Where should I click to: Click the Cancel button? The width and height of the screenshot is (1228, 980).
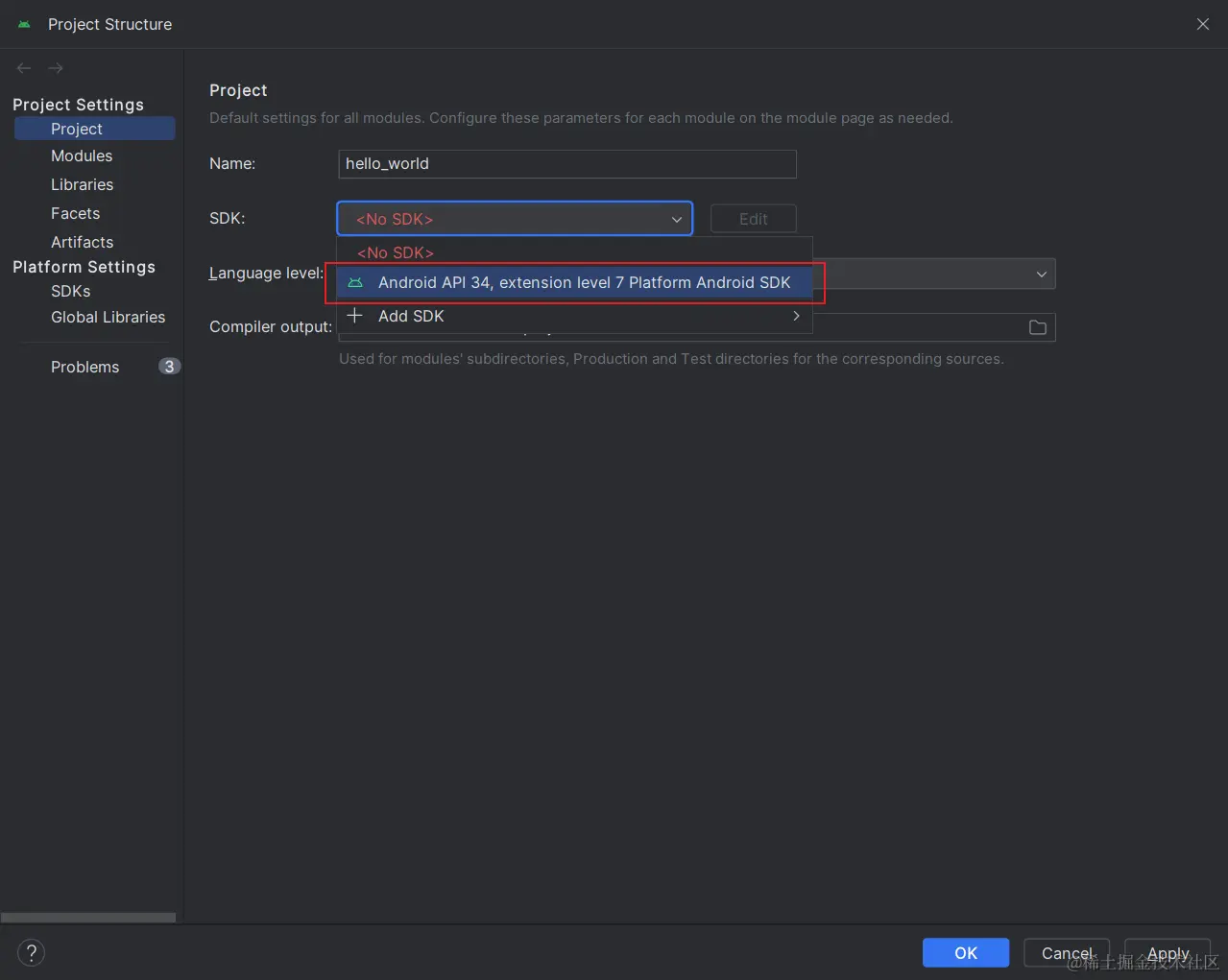(x=1067, y=952)
